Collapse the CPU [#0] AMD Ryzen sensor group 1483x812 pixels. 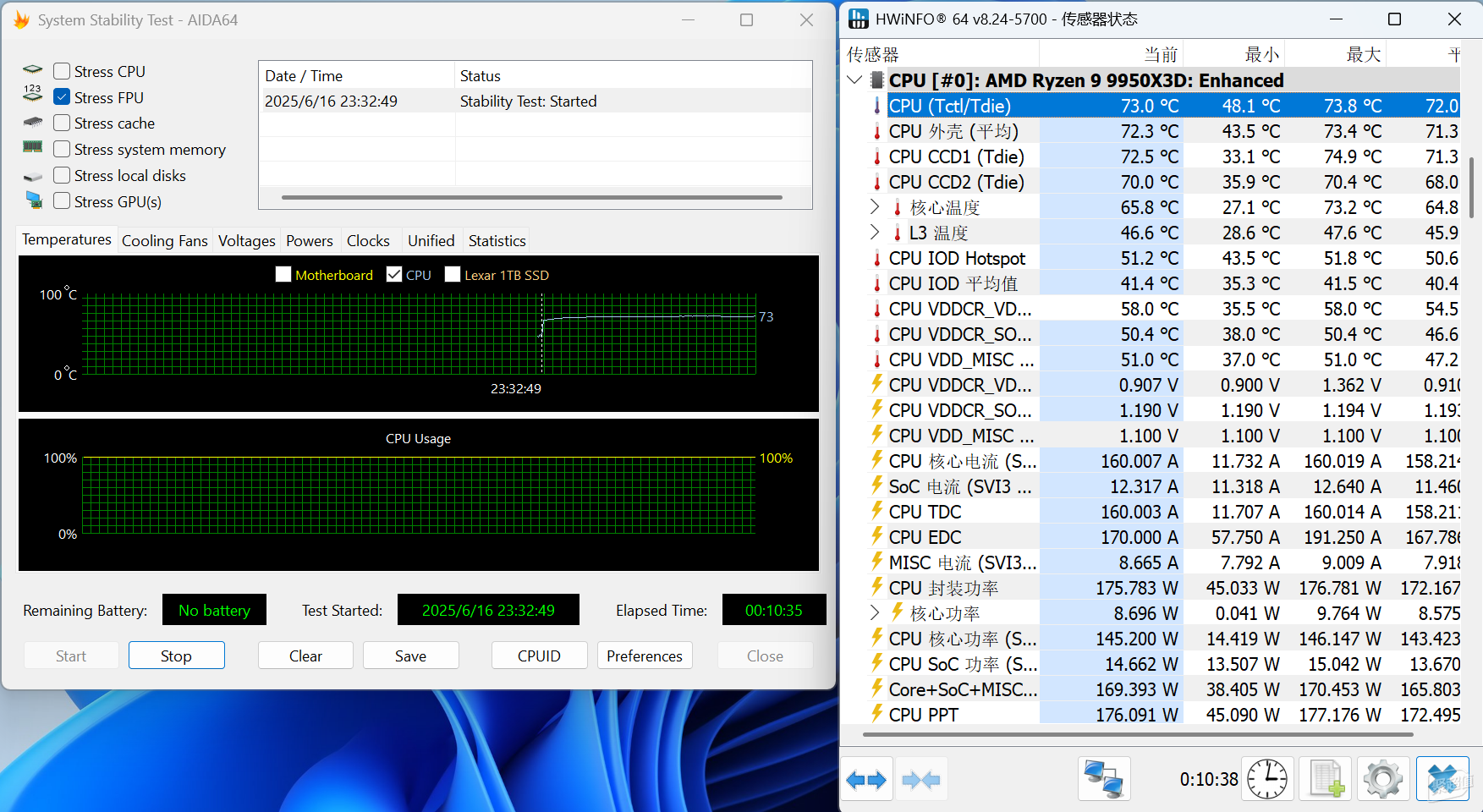point(854,80)
